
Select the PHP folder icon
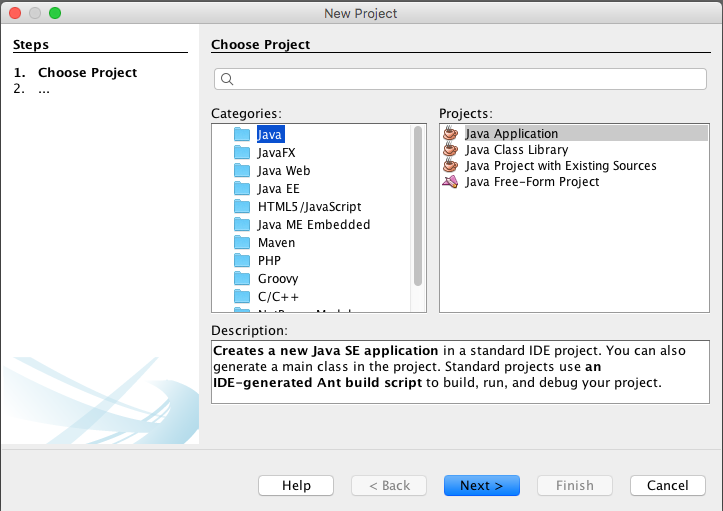pos(242,261)
